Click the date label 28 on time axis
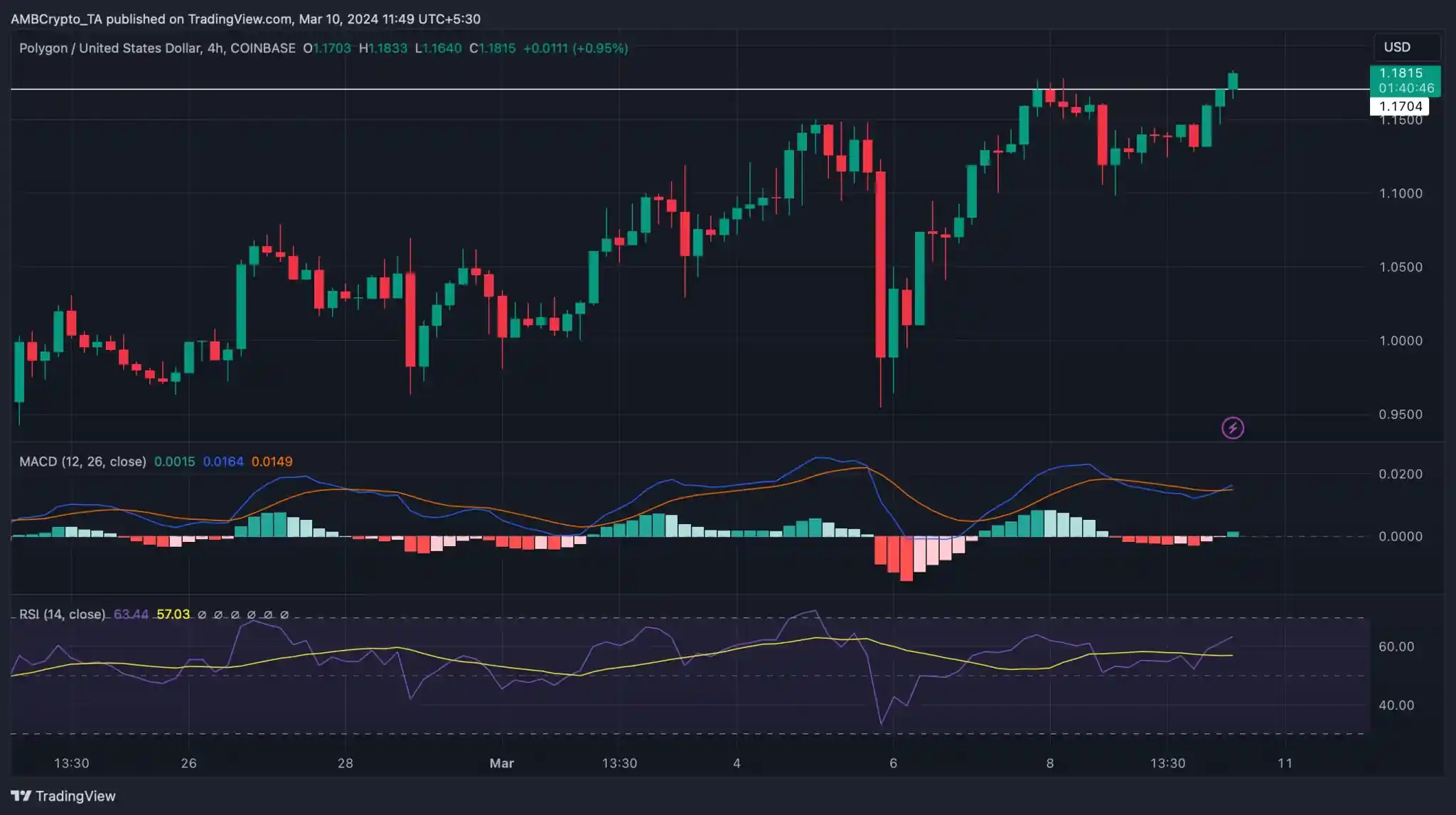Viewport: 1456px width, 815px height. [345, 763]
